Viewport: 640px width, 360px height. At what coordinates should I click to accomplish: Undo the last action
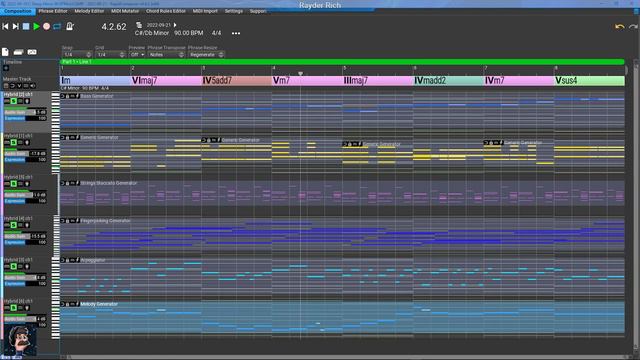tap(620, 27)
